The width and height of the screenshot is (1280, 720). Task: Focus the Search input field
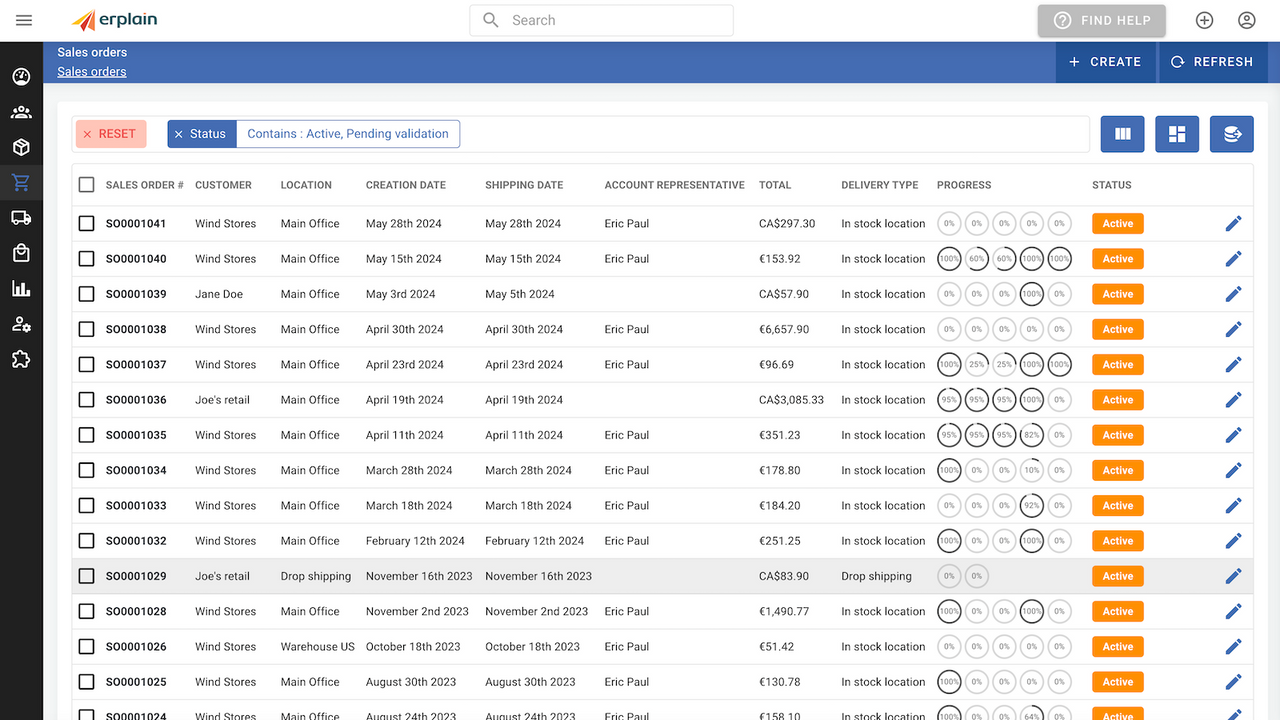602,20
